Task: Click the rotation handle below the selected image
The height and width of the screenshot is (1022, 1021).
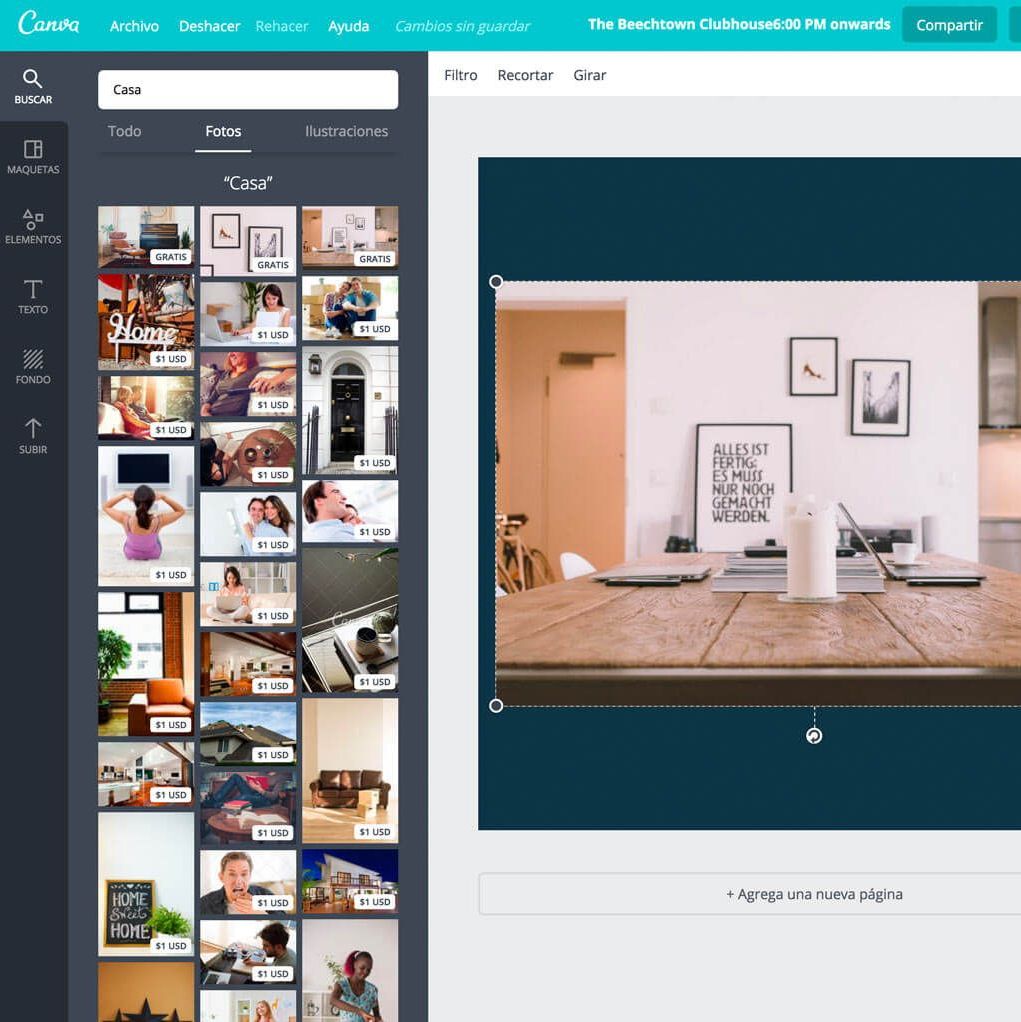Action: click(x=813, y=735)
